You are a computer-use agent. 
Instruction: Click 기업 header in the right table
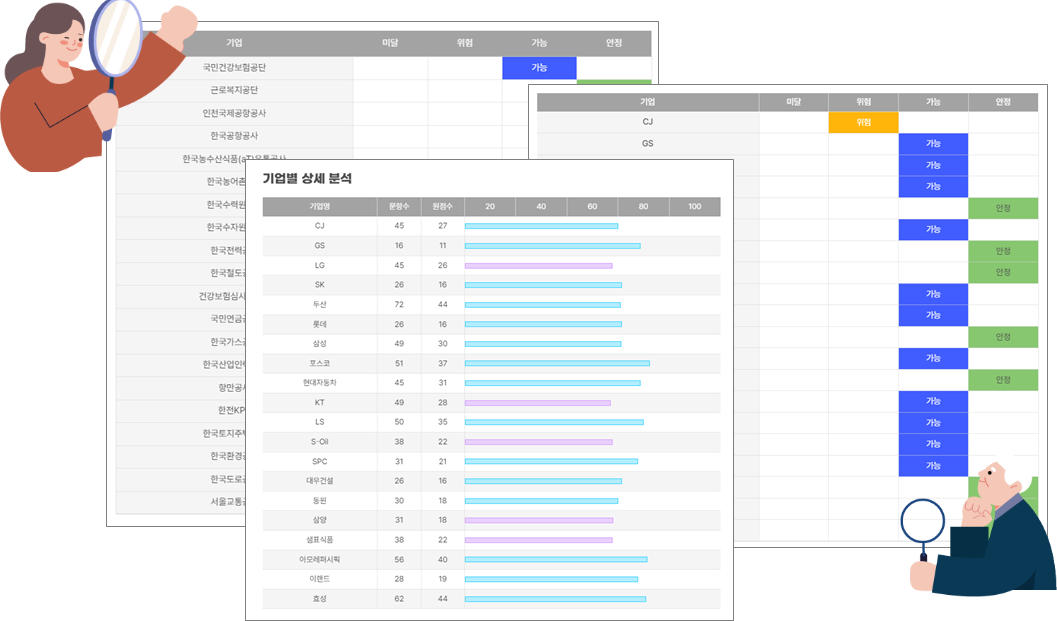648,102
